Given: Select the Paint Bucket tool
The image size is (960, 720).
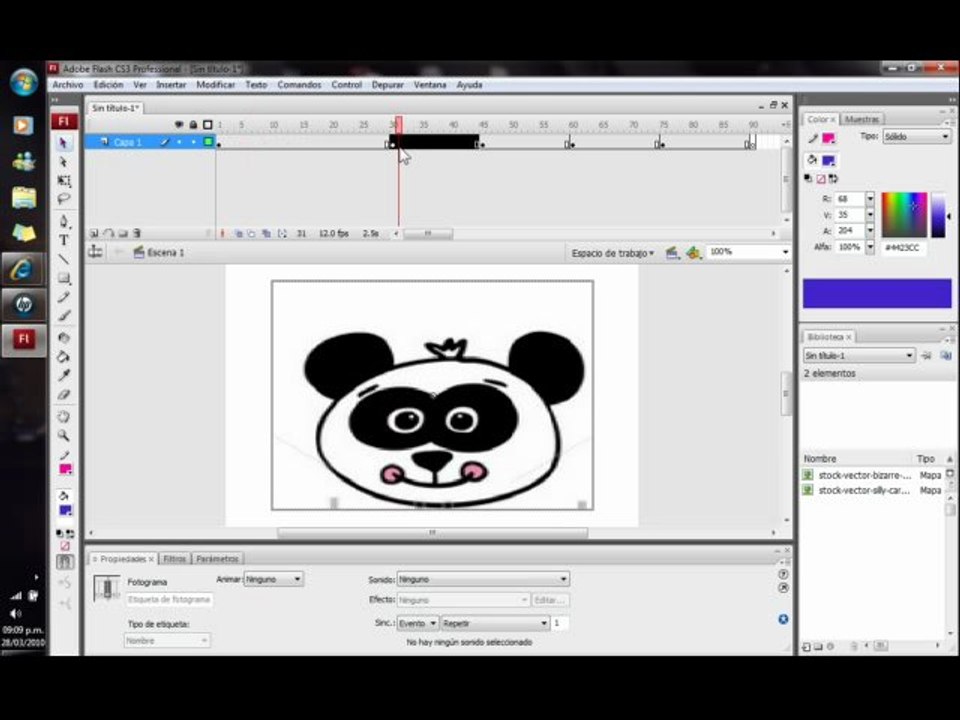Looking at the screenshot, I should pos(63,356).
